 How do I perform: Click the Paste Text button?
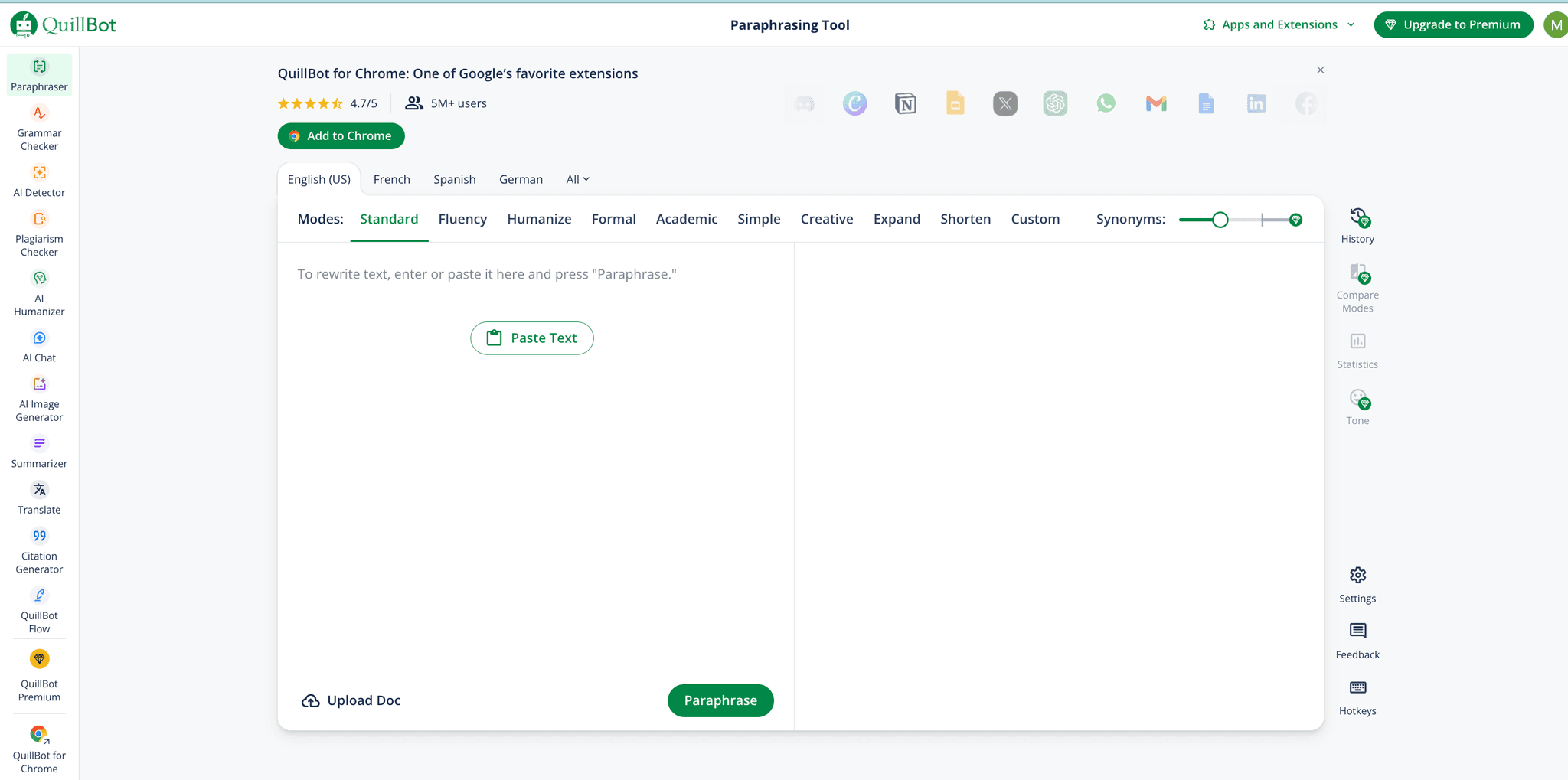(x=532, y=338)
